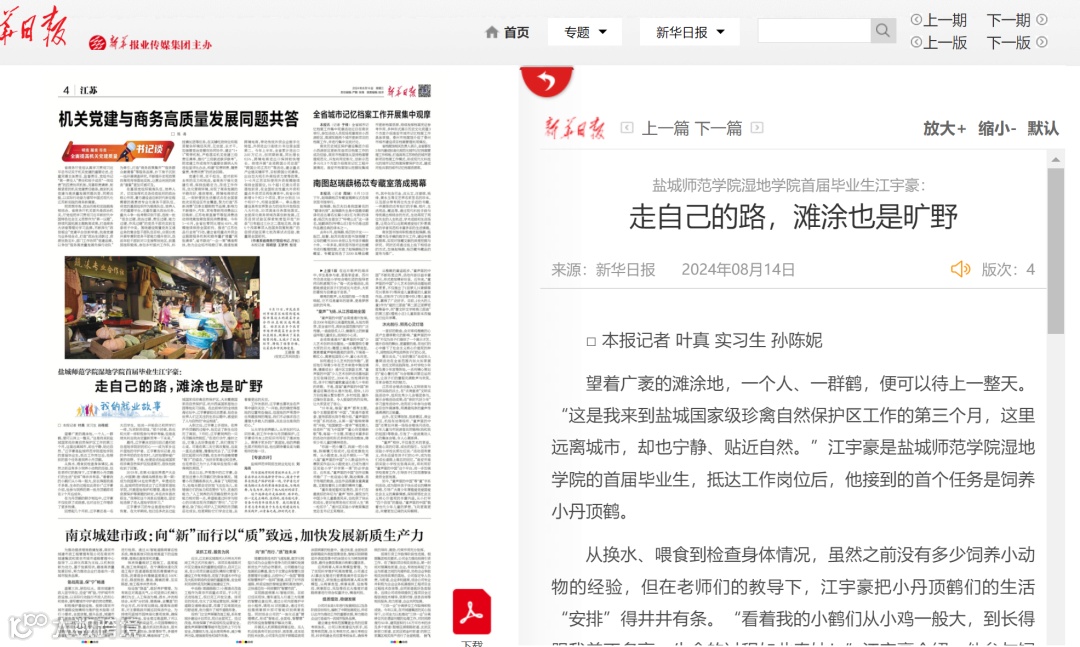Image resolution: width=1080 pixels, height=647 pixels.
Task: Expand the 专题 dropdown menu
Action: (585, 32)
